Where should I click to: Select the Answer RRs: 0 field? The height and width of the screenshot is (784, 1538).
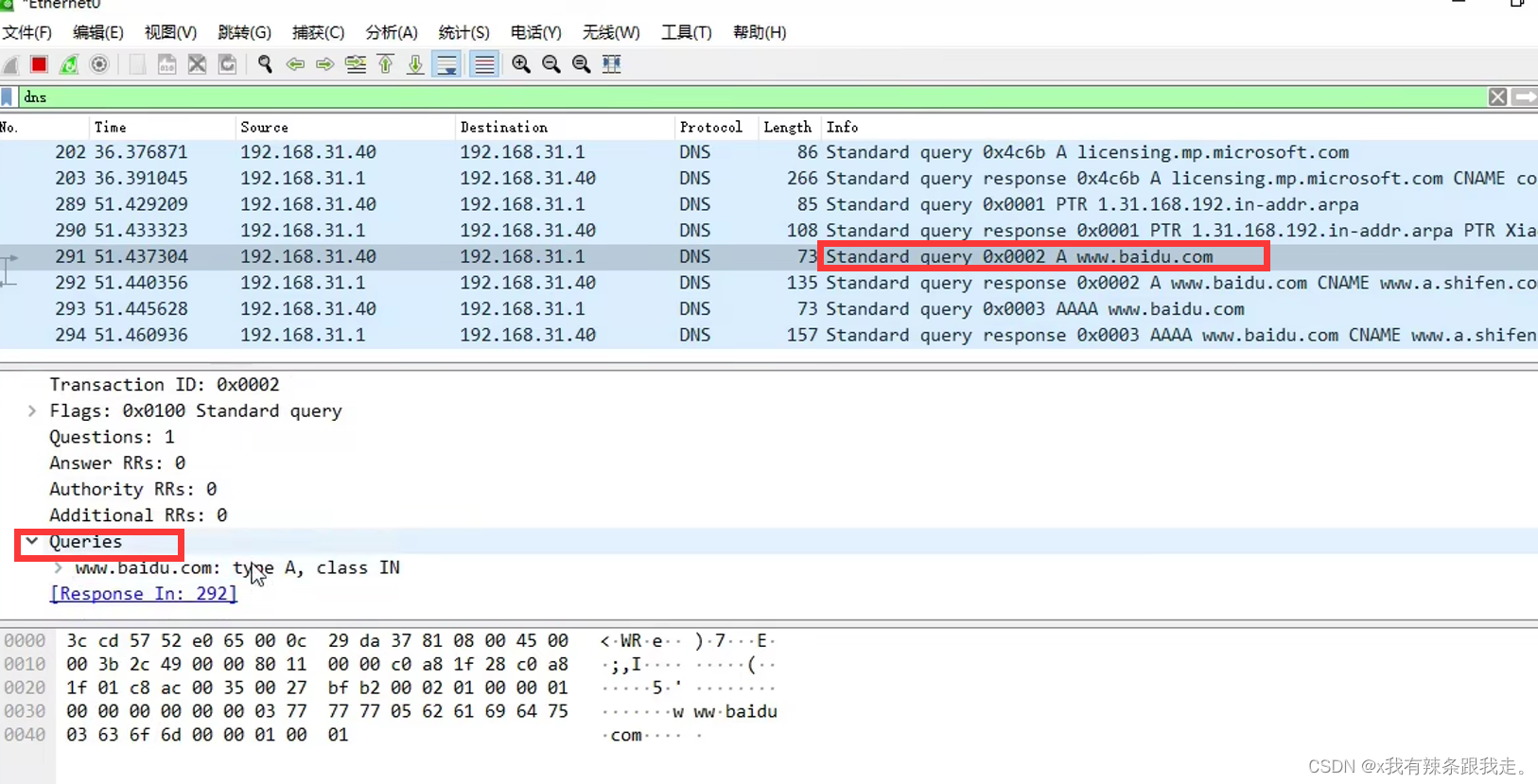tap(117, 463)
